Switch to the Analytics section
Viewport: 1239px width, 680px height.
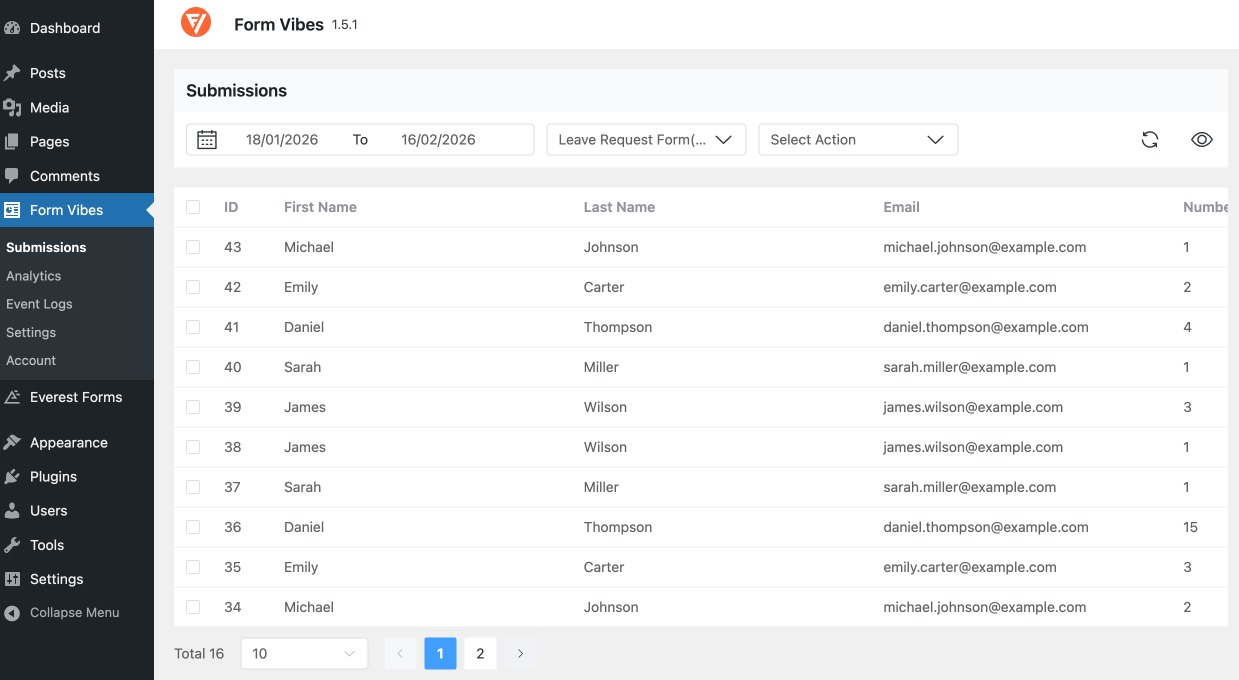pos(34,276)
